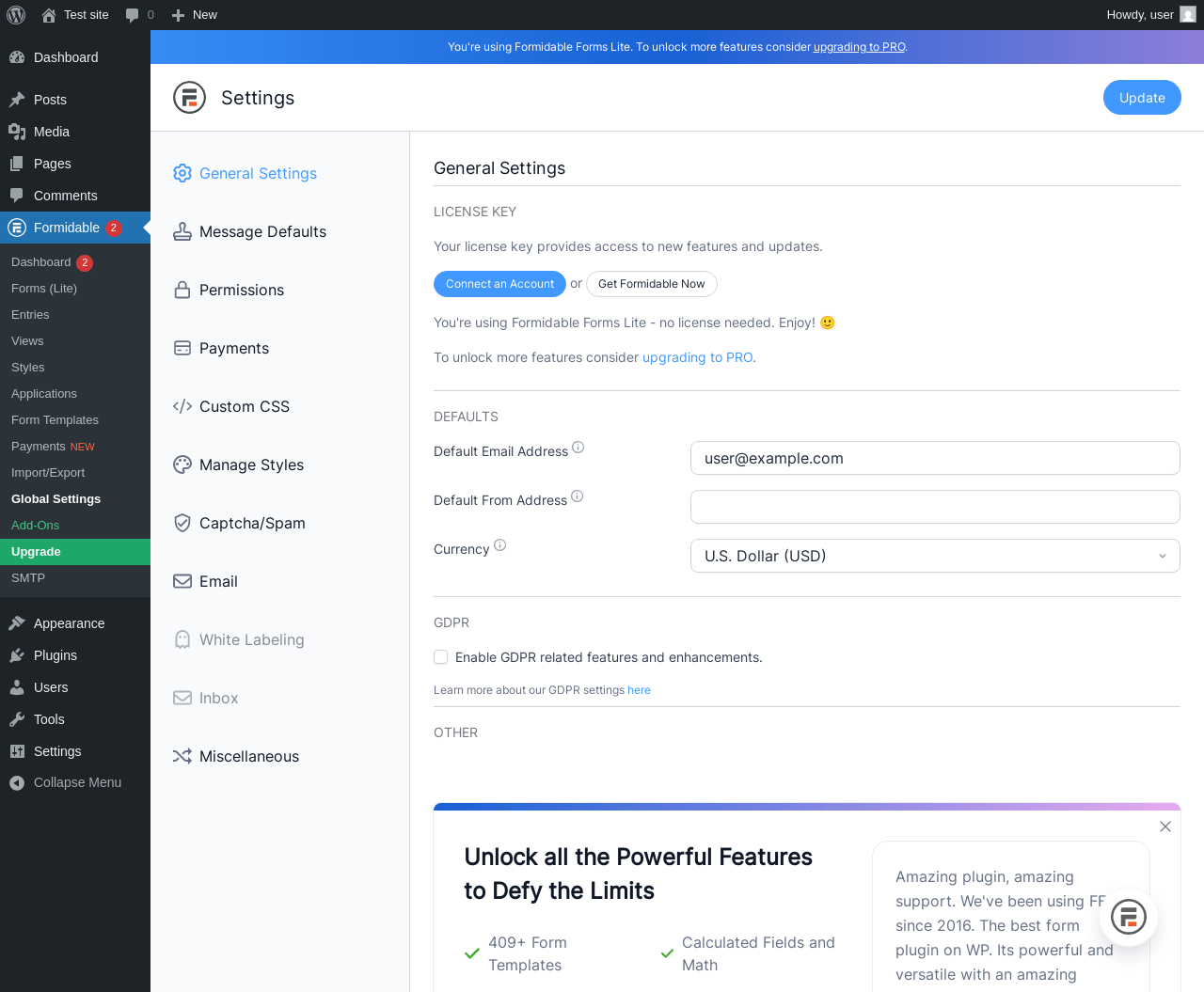Click the plus icon next to New
1204x992 pixels.
pyautogui.click(x=178, y=15)
